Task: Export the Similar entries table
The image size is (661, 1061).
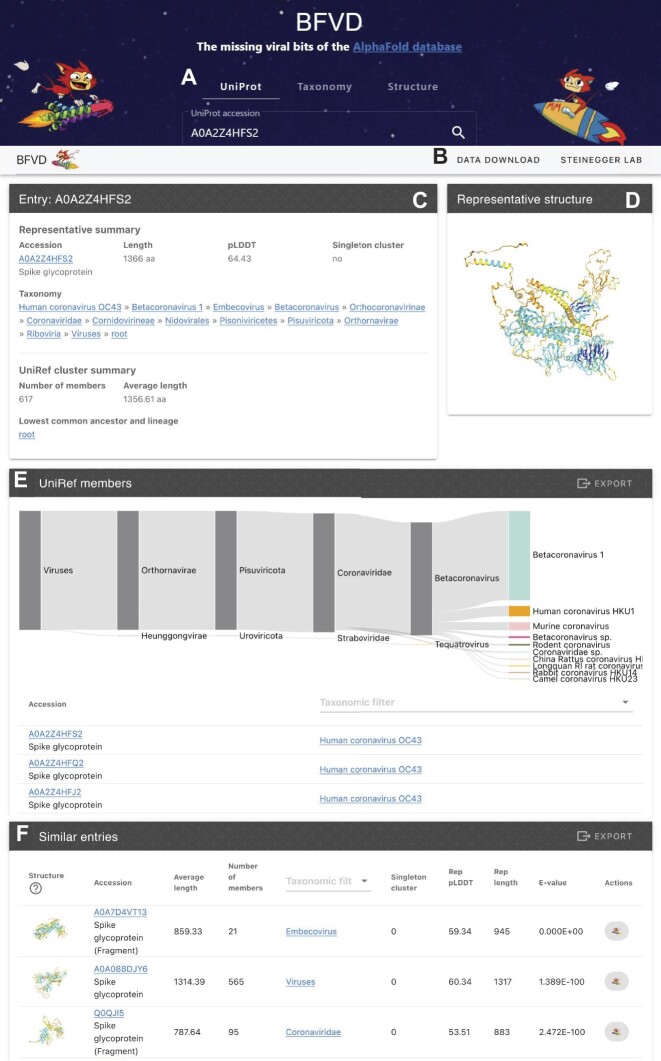Action: pyautogui.click(x=604, y=836)
